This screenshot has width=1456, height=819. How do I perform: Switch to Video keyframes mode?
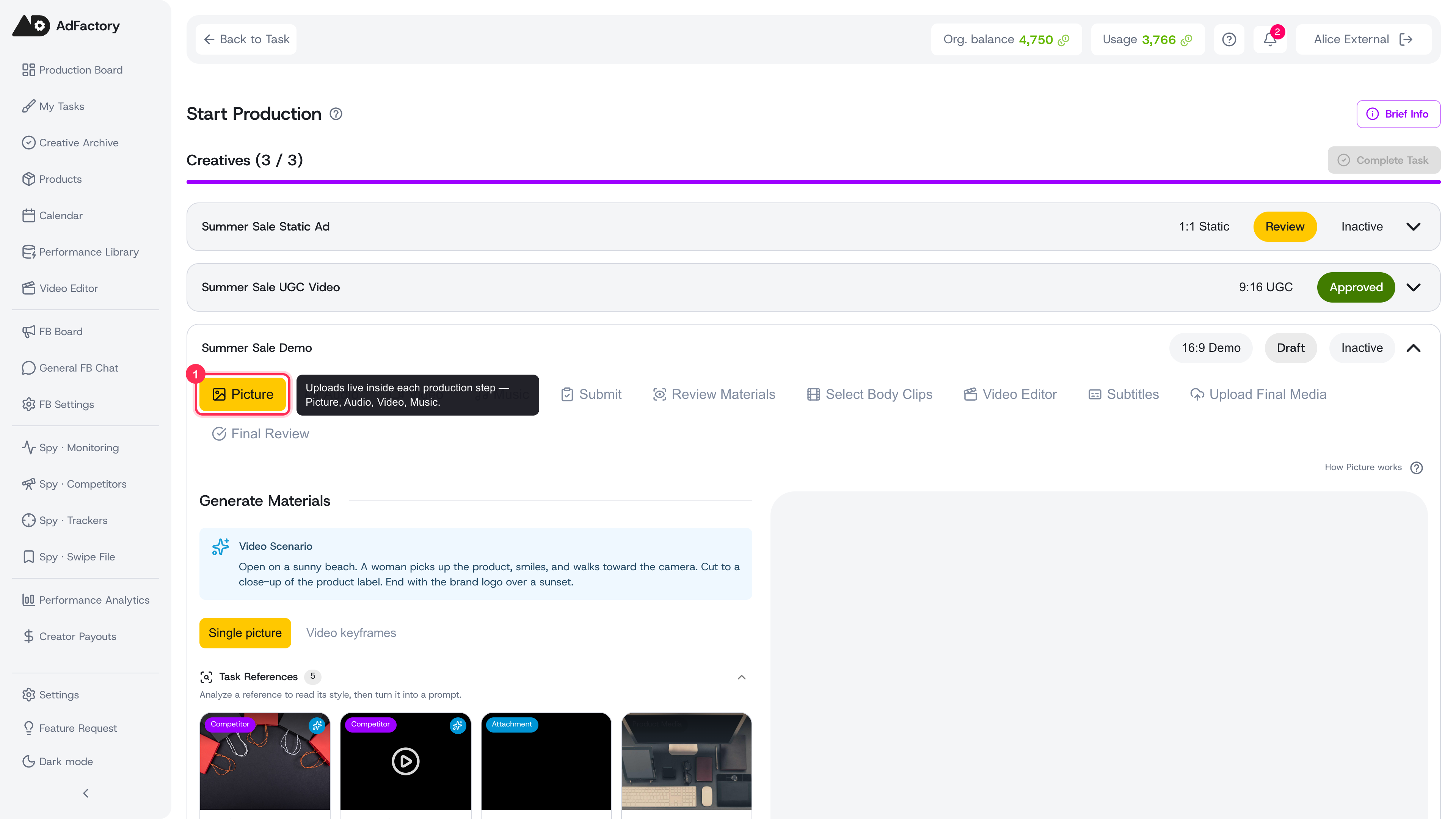coord(351,633)
